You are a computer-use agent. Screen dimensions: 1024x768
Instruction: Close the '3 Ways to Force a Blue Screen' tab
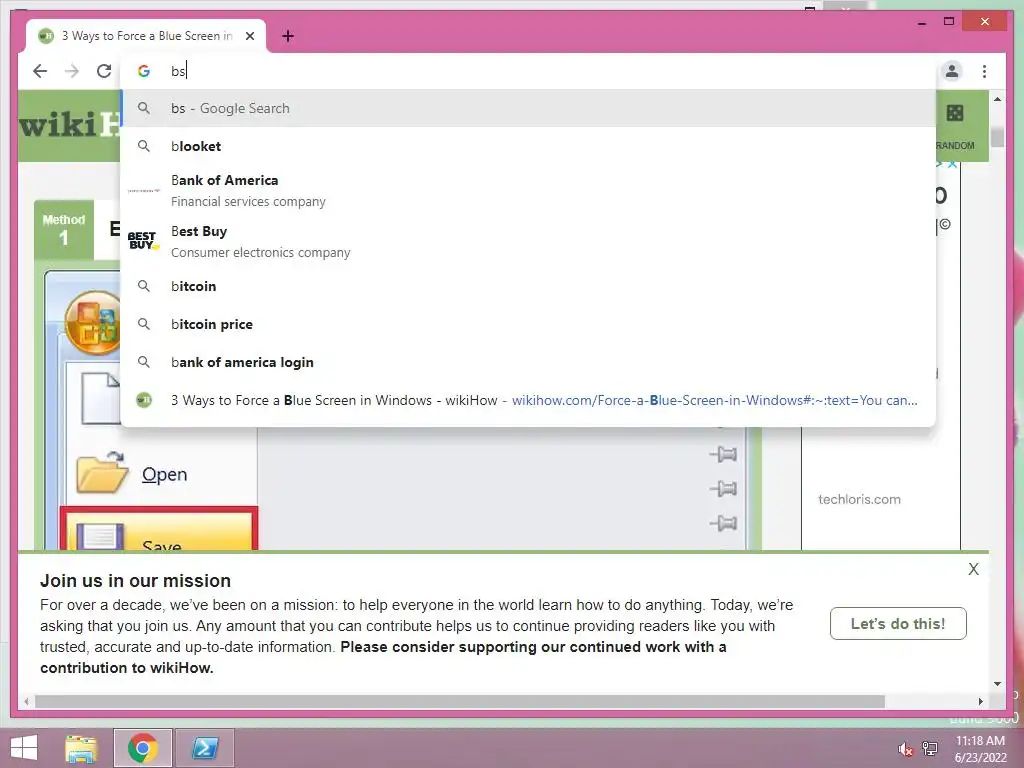pos(249,36)
